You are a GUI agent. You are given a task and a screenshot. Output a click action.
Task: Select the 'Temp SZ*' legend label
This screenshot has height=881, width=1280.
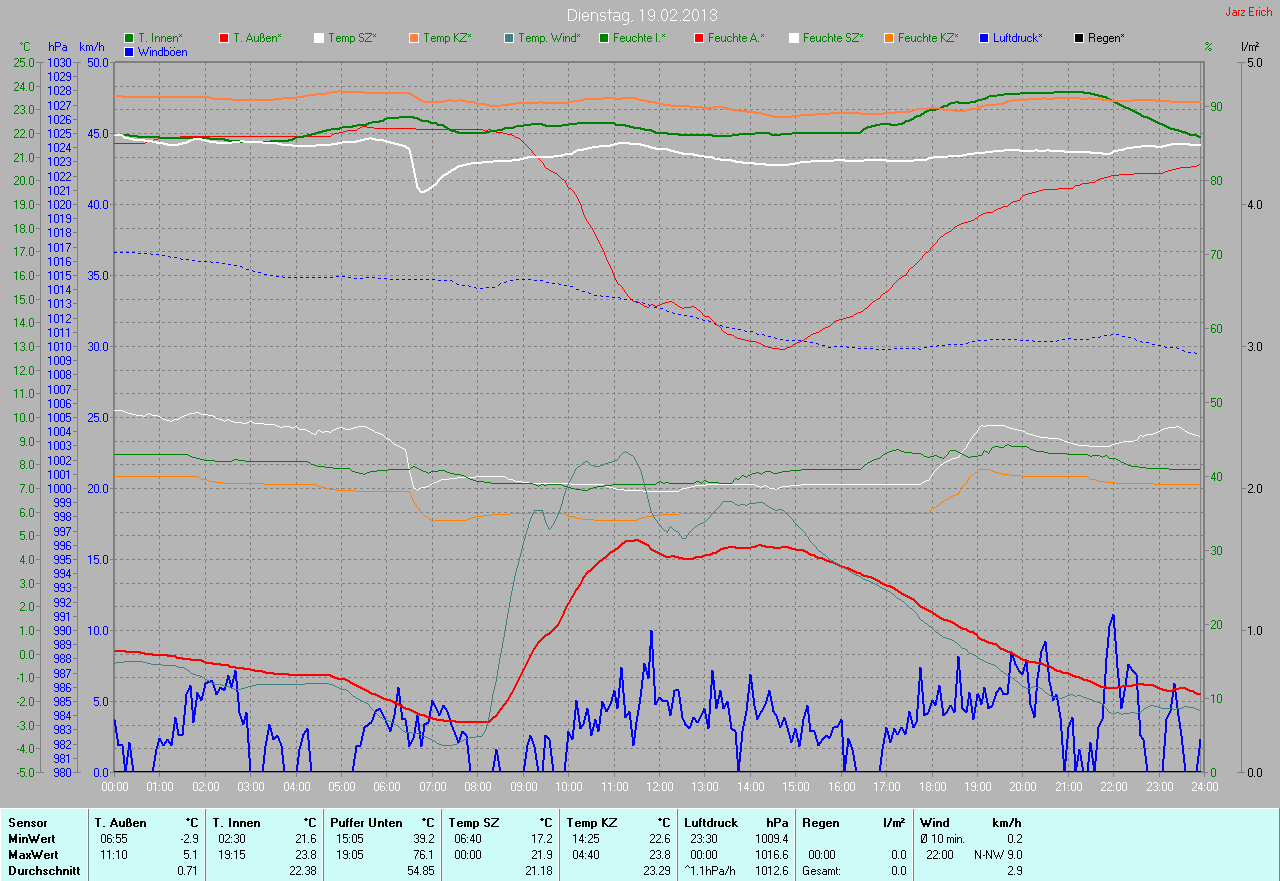tap(352, 38)
